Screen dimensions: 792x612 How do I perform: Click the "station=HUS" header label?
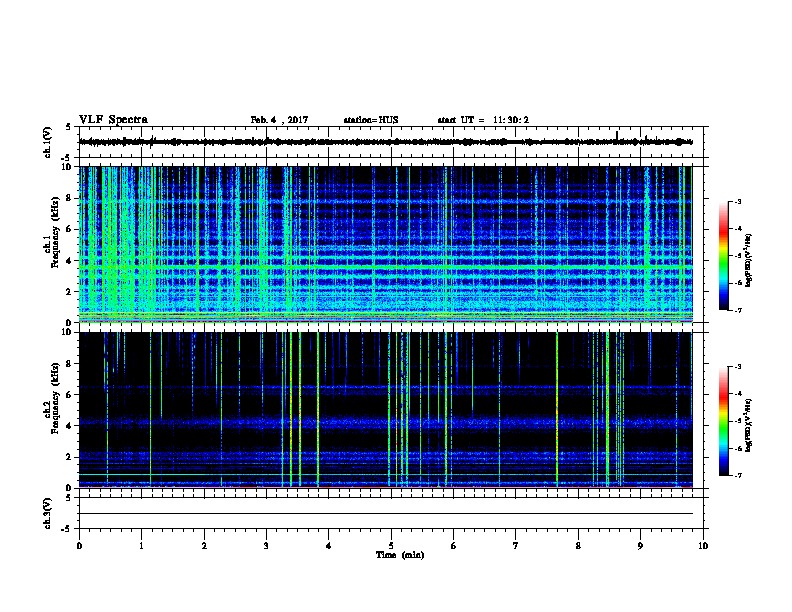371,120
